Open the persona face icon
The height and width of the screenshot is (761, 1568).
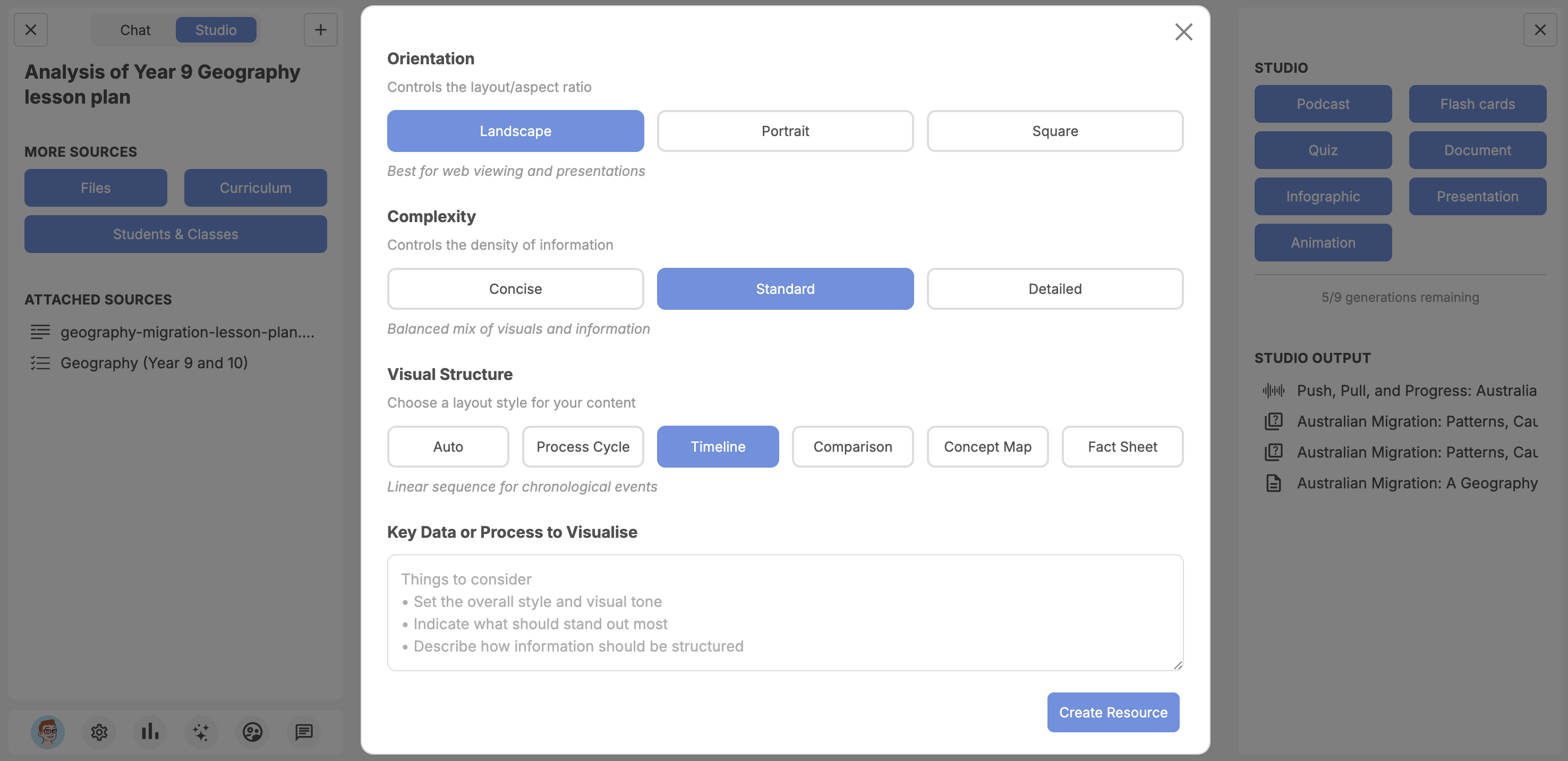point(253,732)
